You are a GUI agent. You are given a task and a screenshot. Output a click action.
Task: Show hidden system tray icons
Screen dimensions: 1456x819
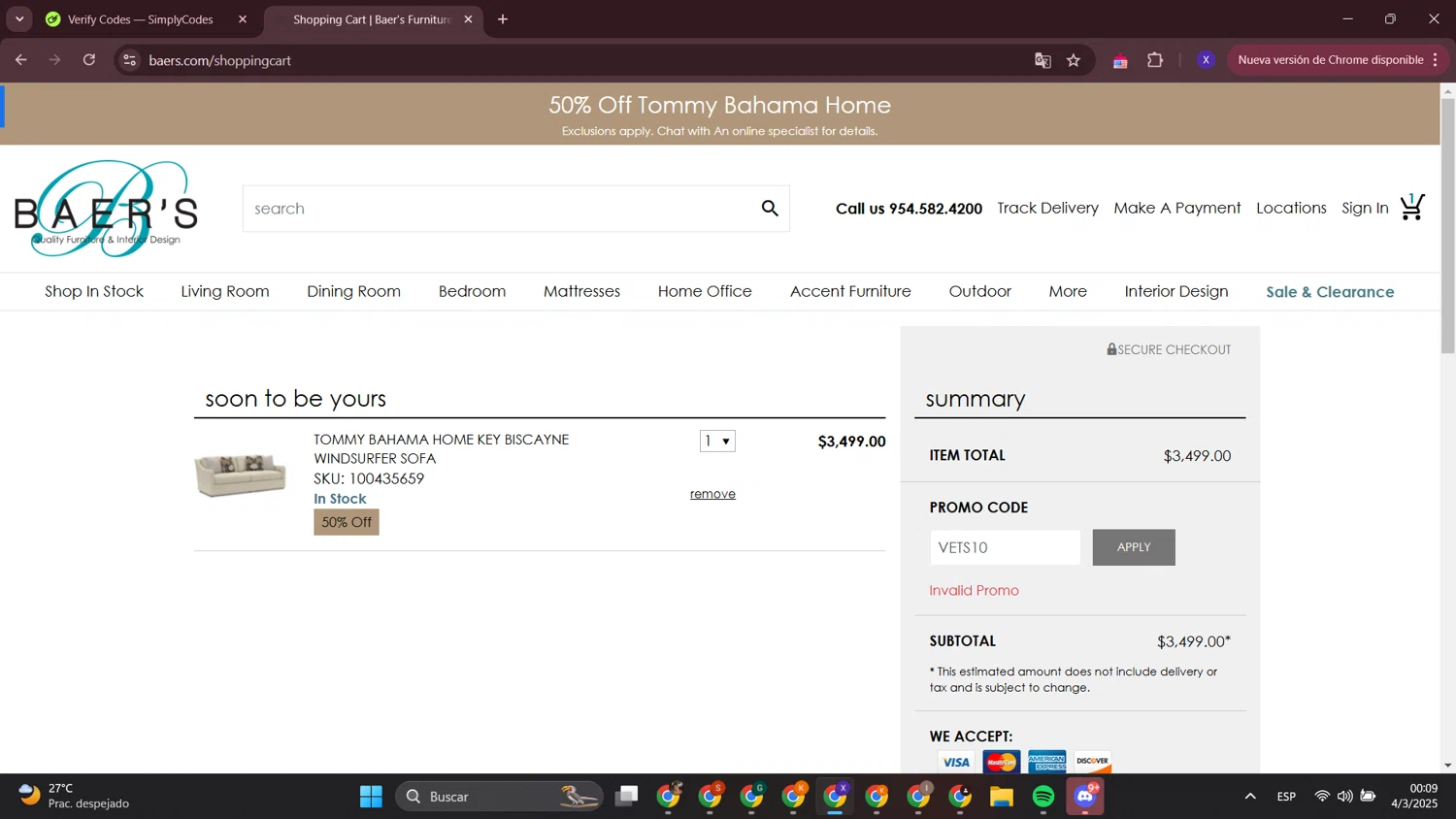1250,797
